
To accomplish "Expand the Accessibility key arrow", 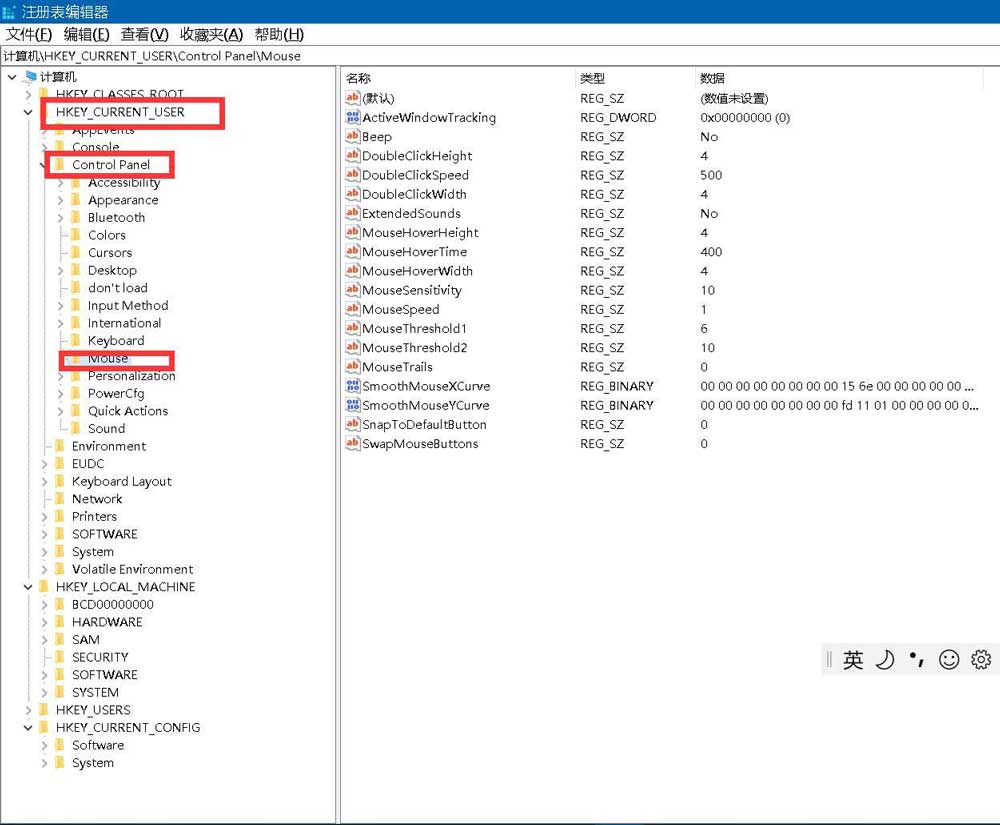I will click(x=61, y=183).
